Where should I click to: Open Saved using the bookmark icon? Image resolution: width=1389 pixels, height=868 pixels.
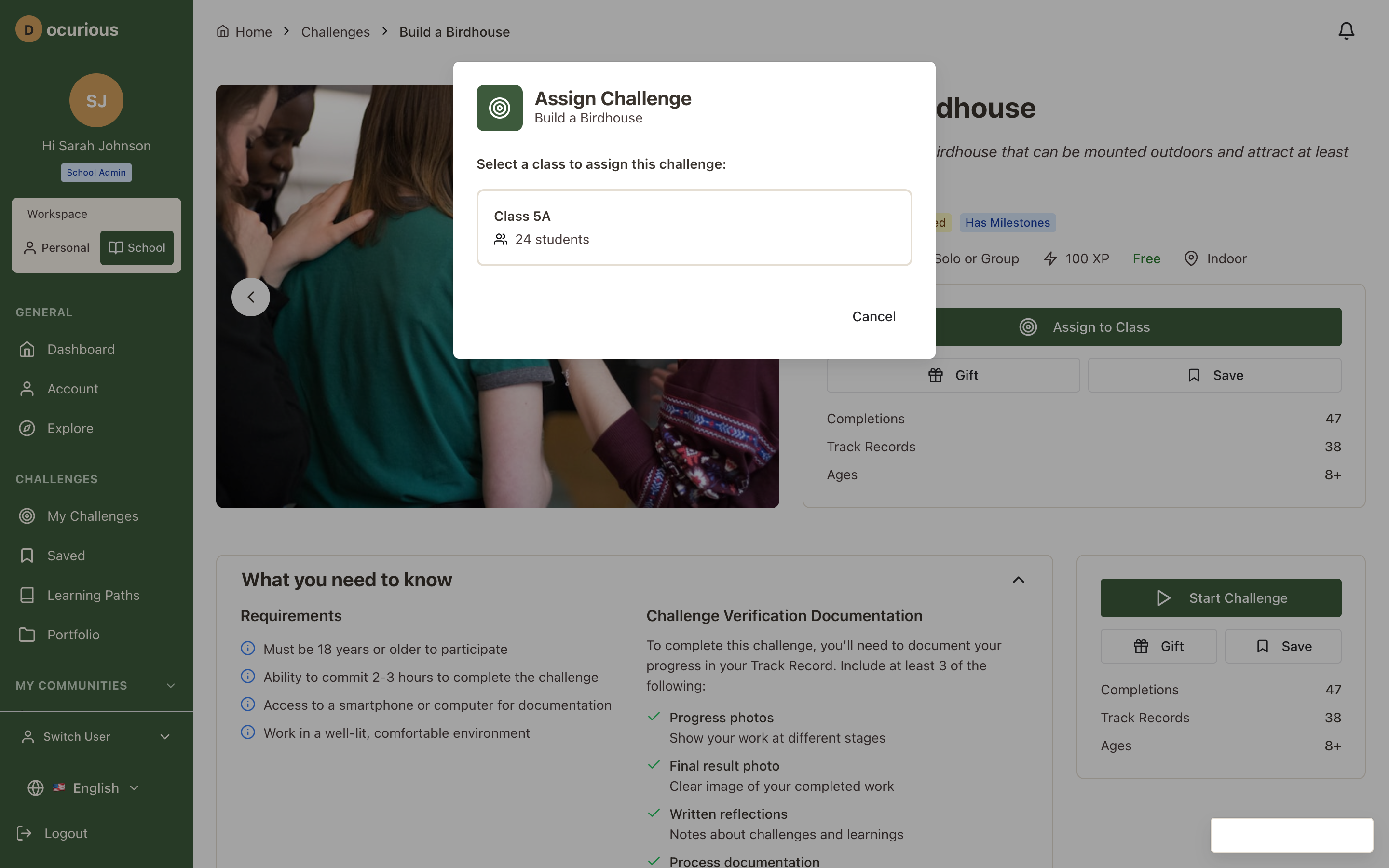pos(27,555)
